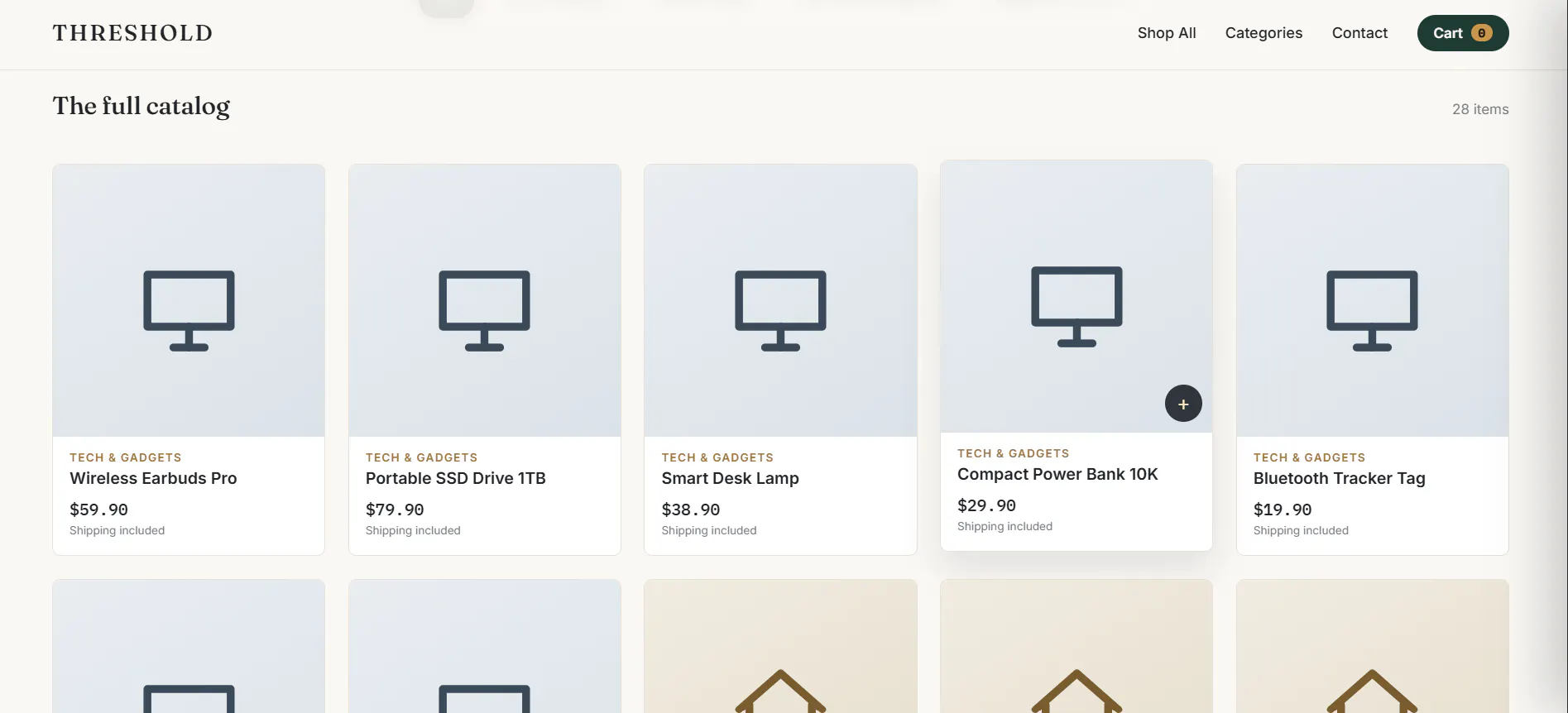1568x713 pixels.
Task: Click the $29.90 price of Compact Power Bank
Action: (986, 505)
